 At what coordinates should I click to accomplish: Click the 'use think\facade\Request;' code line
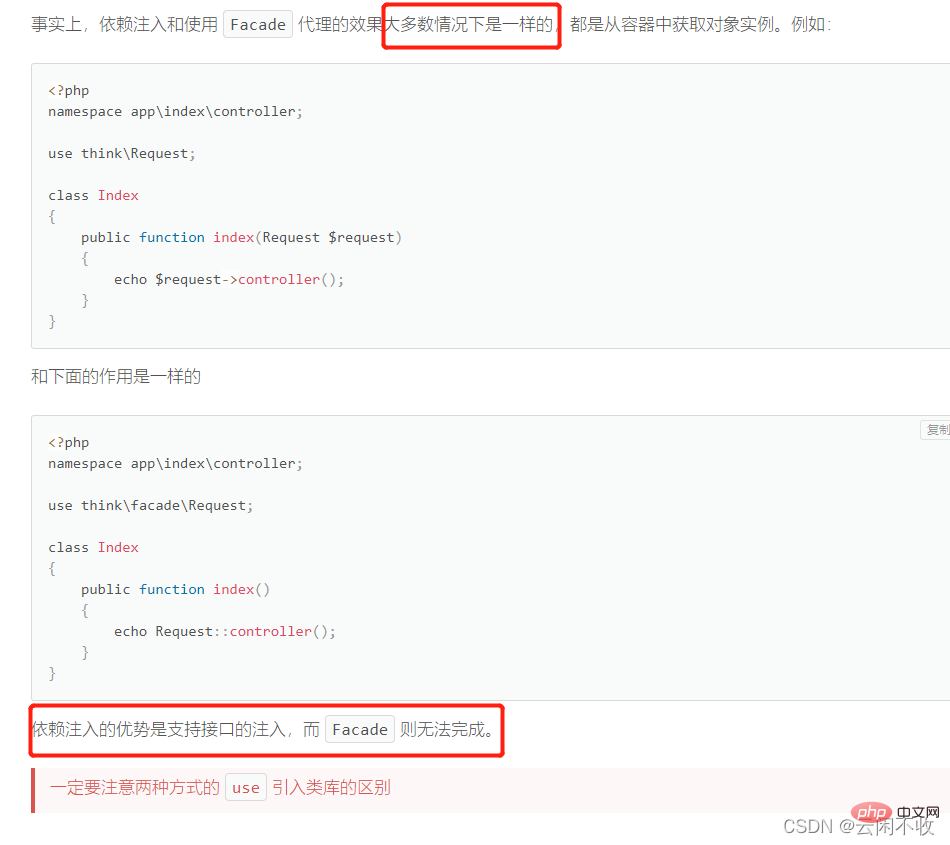tap(150, 505)
